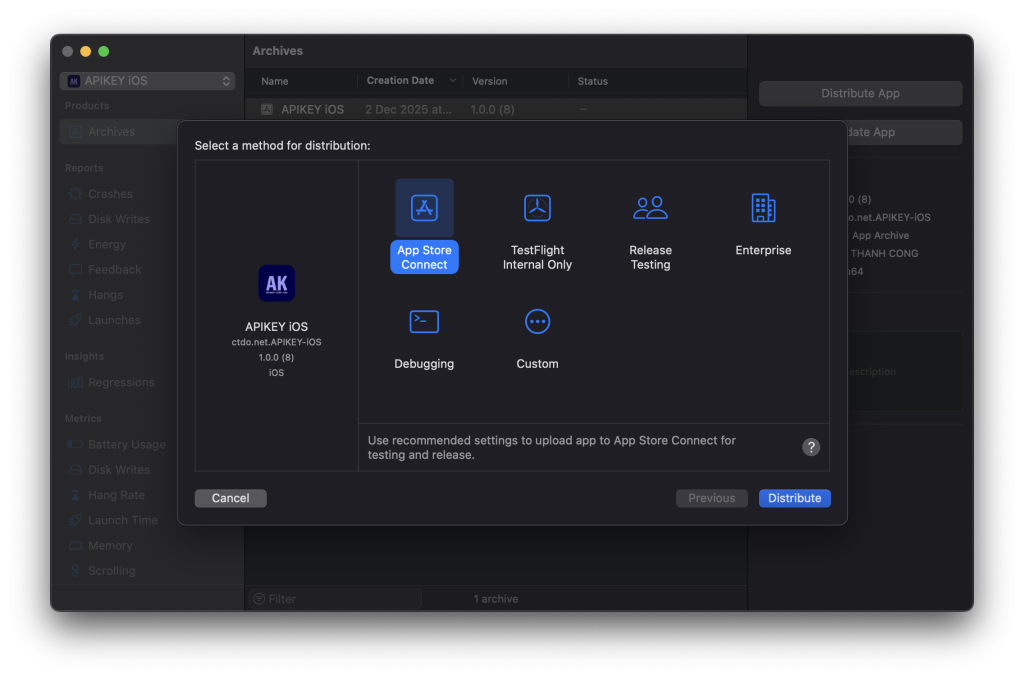Open Regressions under Insights
Viewport: 1024px width, 678px height.
[x=121, y=382]
